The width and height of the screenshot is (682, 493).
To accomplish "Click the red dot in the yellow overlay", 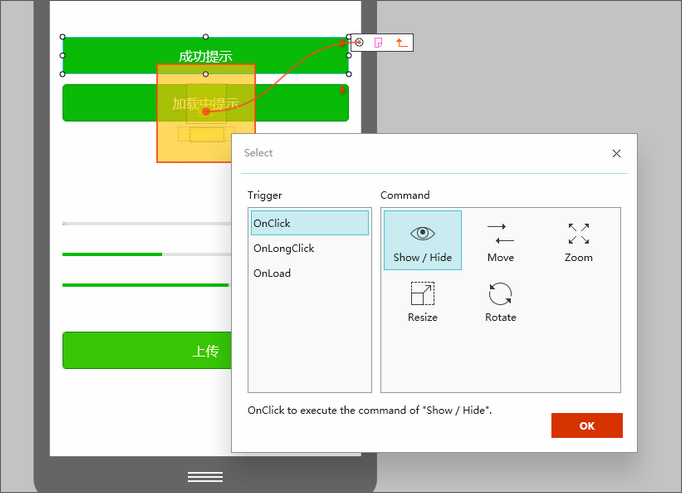I will coord(205,112).
